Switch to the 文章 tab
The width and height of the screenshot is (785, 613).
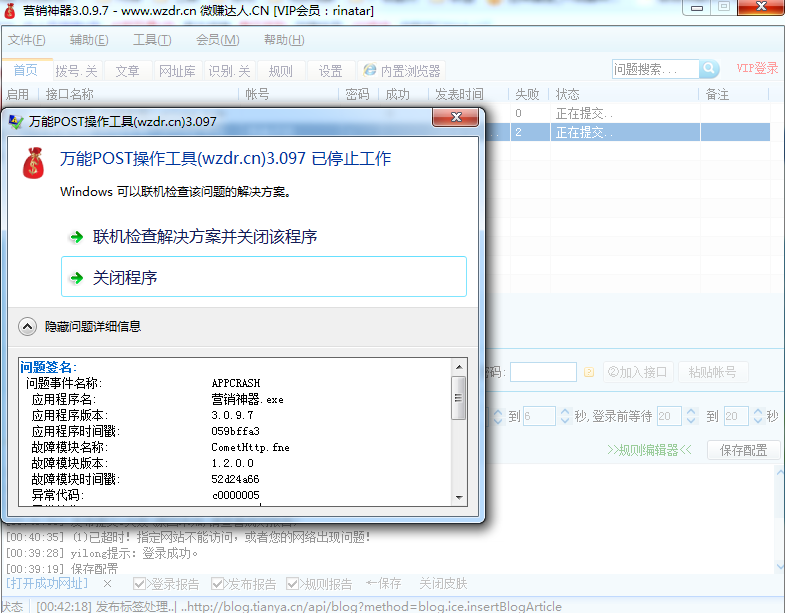127,71
